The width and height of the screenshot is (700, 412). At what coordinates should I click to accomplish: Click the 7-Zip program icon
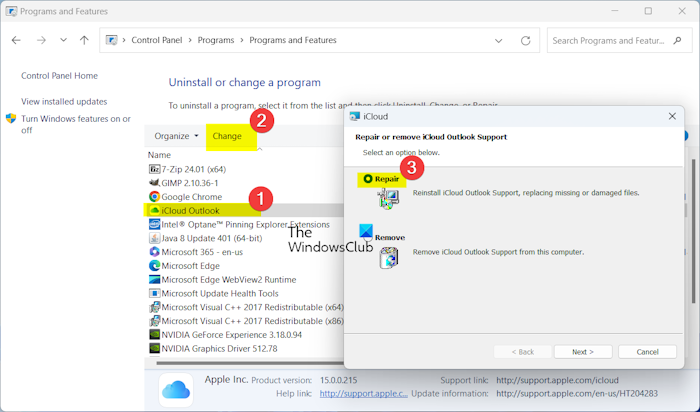pyautogui.click(x=154, y=169)
